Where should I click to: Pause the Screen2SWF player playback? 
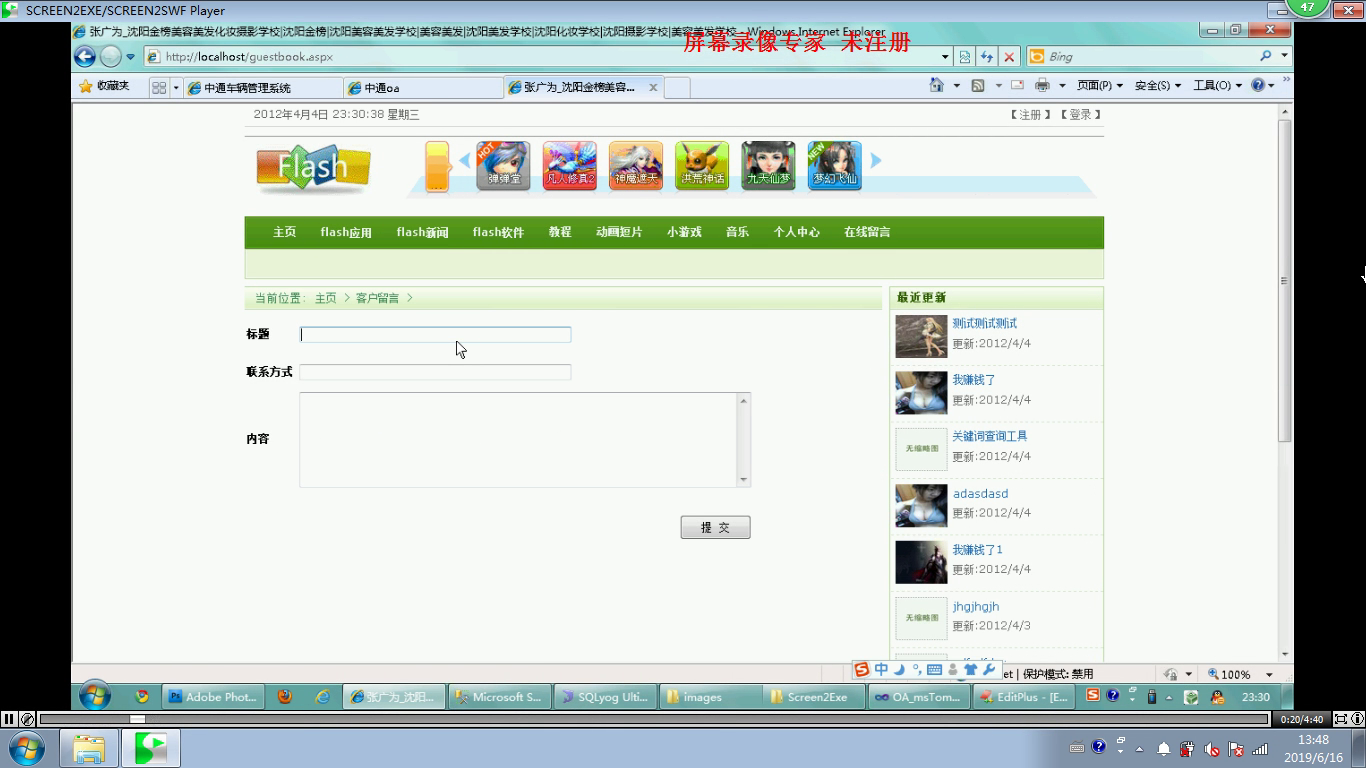(x=9, y=718)
